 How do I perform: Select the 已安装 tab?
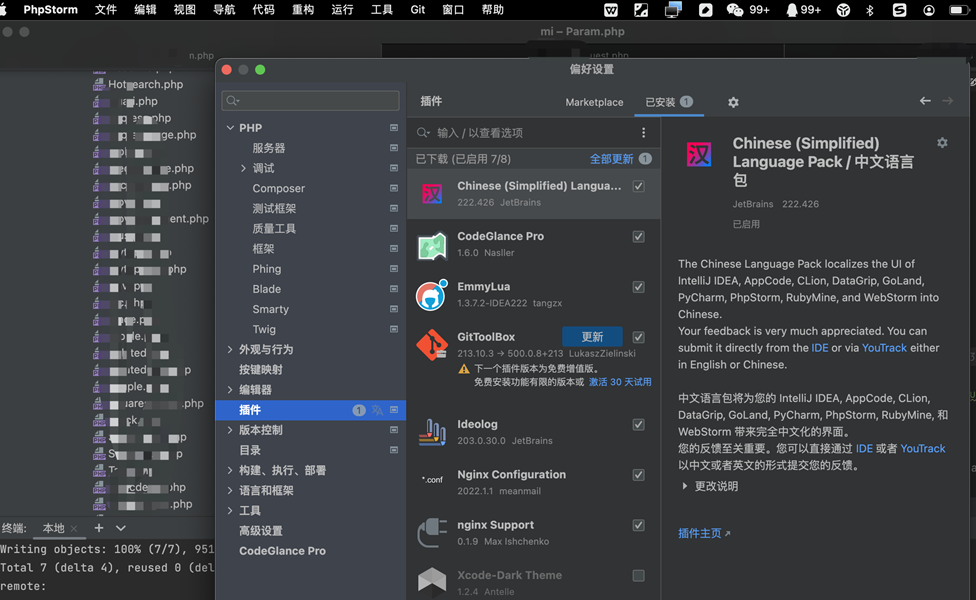pyautogui.click(x=669, y=102)
